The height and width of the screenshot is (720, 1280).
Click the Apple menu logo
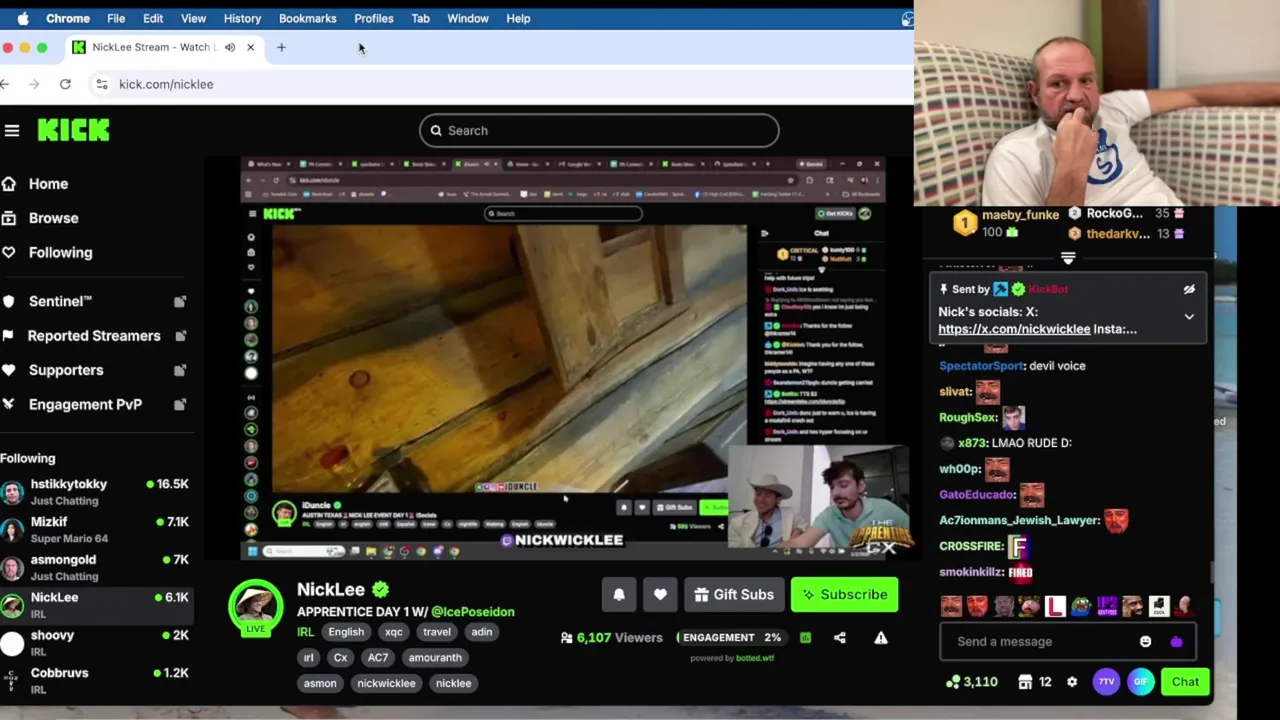[23, 18]
